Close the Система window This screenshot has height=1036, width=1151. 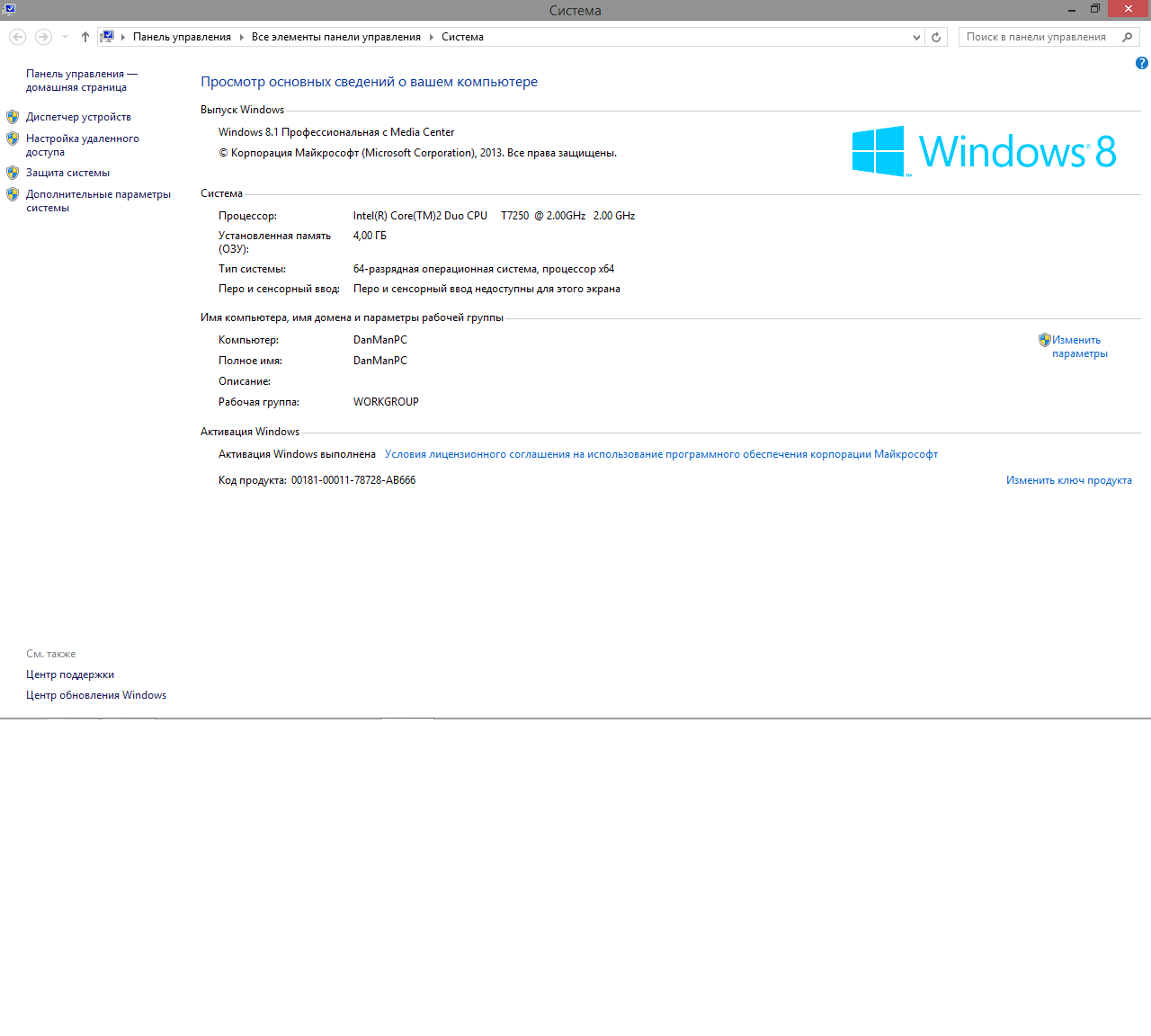coord(1129,9)
